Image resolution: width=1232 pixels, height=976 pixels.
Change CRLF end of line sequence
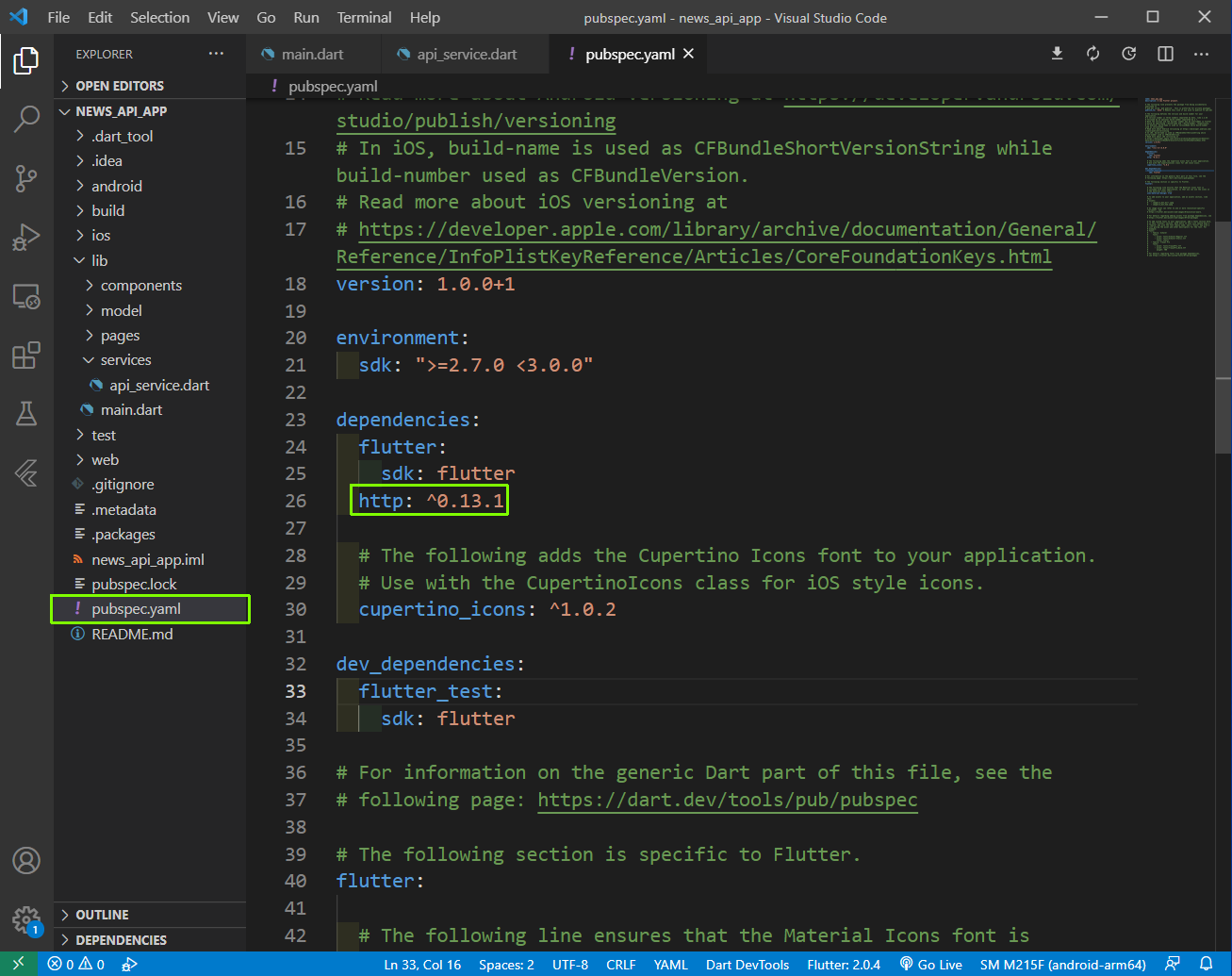pyautogui.click(x=621, y=964)
